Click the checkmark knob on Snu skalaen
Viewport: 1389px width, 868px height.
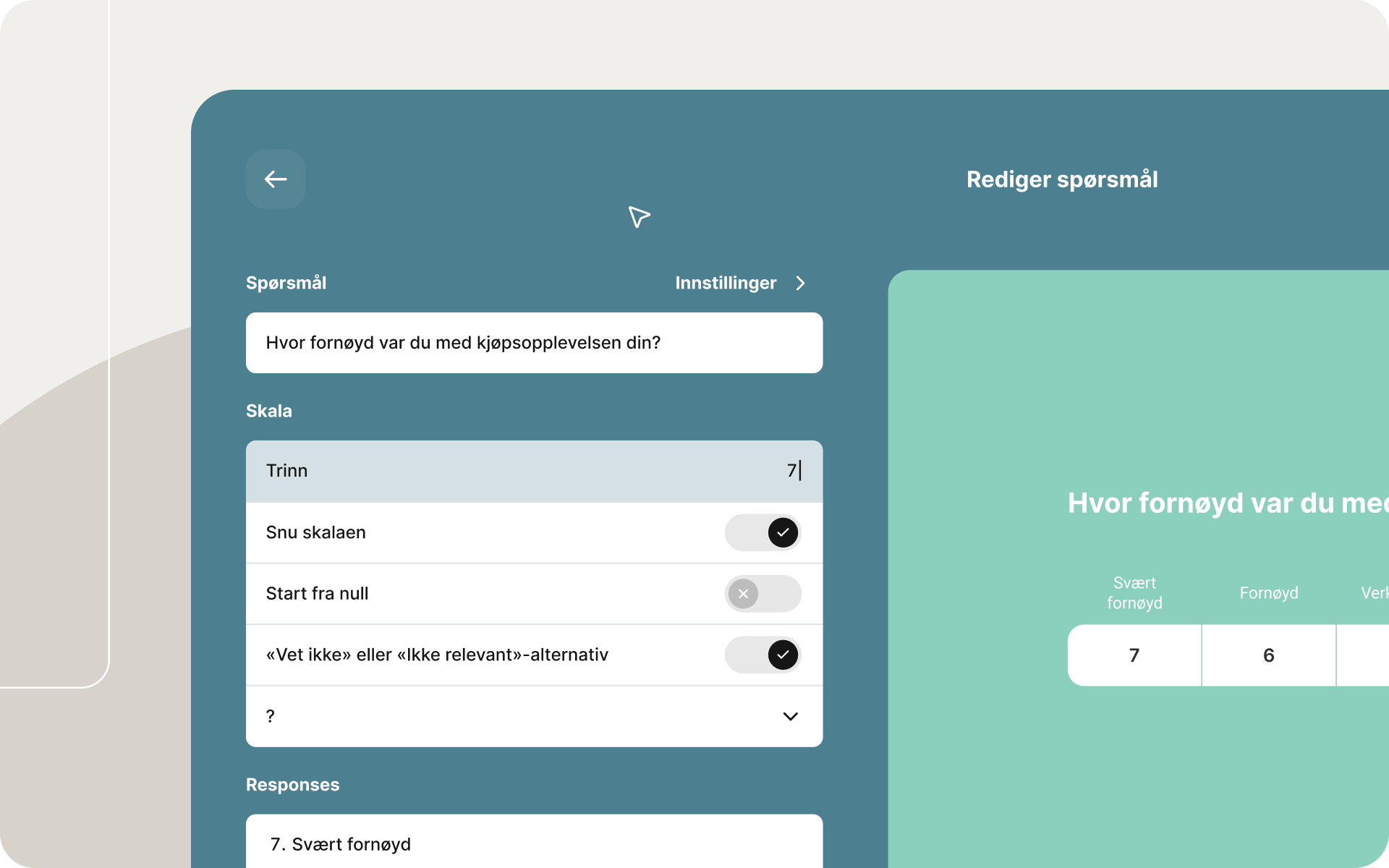(x=783, y=532)
